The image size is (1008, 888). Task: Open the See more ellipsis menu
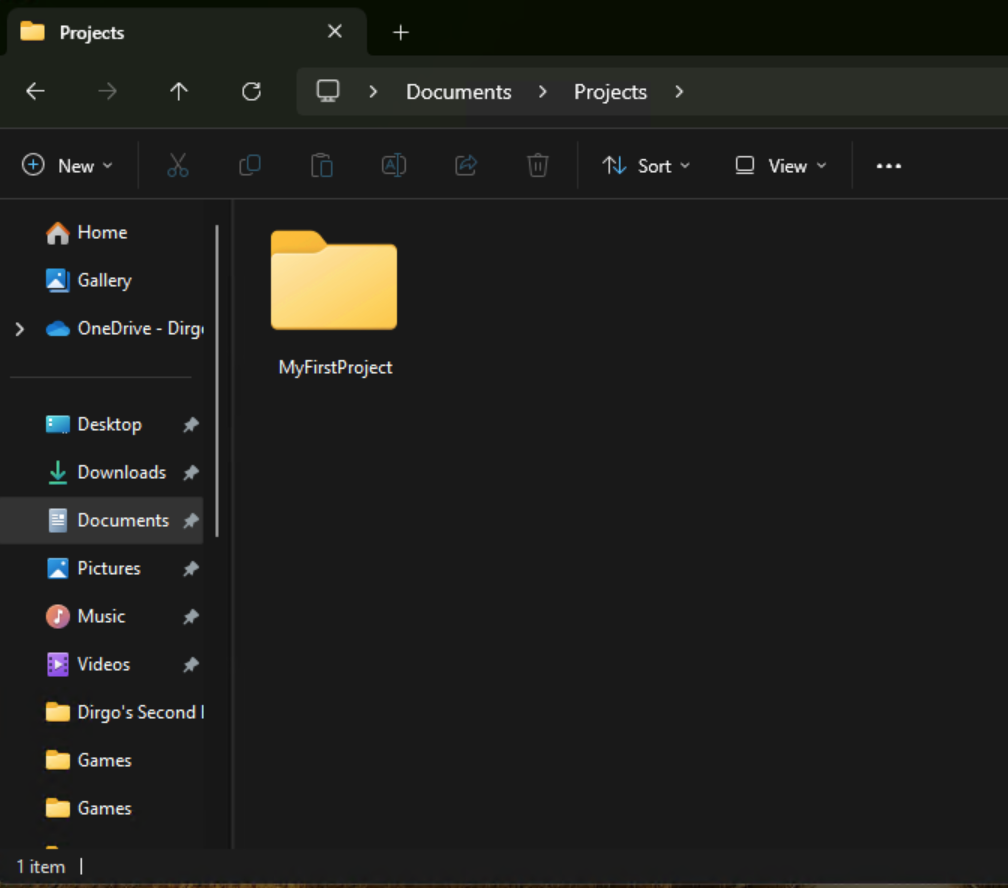889,166
